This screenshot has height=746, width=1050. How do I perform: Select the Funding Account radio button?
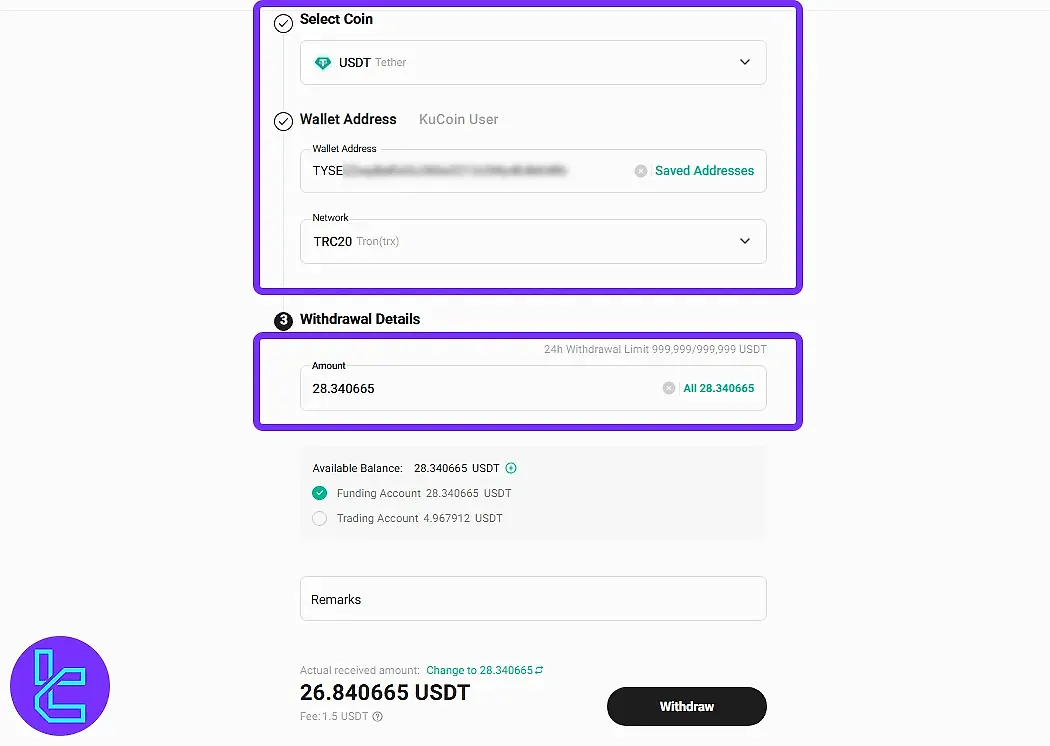pos(321,493)
